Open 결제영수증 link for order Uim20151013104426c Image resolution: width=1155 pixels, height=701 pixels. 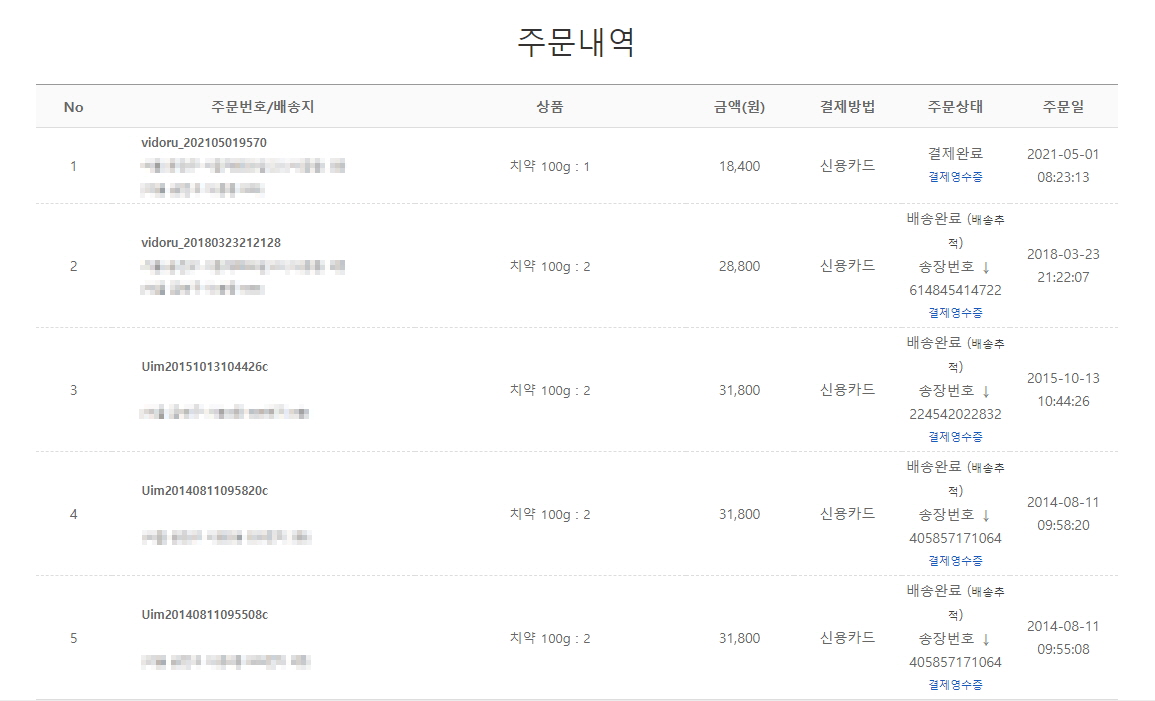[955, 437]
